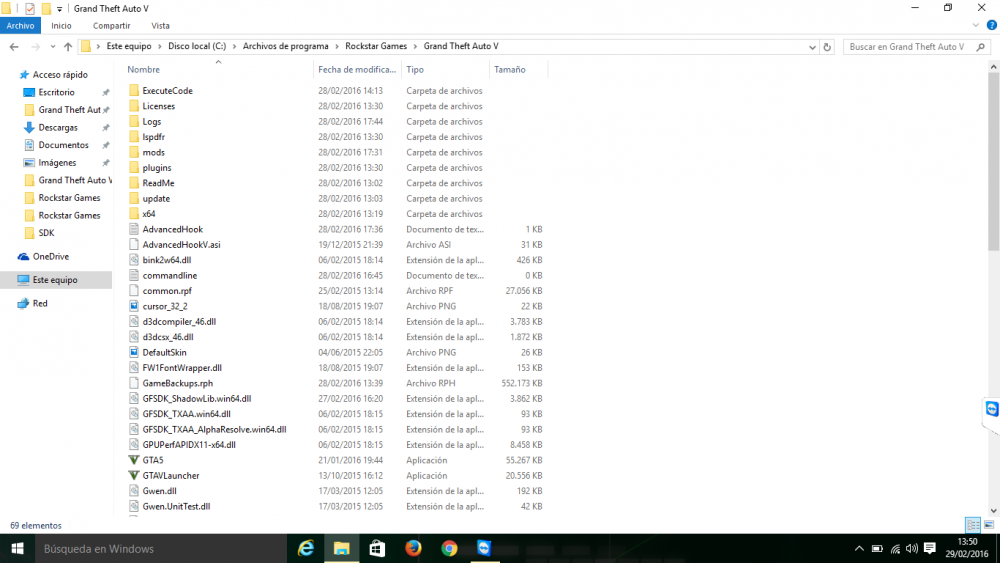Screen dimensions: 1000x563
Task: Switch to details view button
Action: 973,525
